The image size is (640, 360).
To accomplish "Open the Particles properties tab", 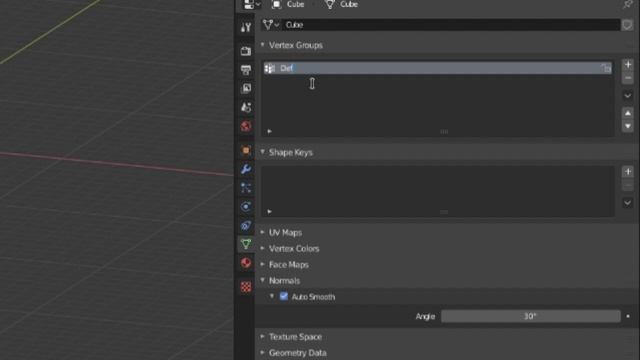I will (246, 188).
